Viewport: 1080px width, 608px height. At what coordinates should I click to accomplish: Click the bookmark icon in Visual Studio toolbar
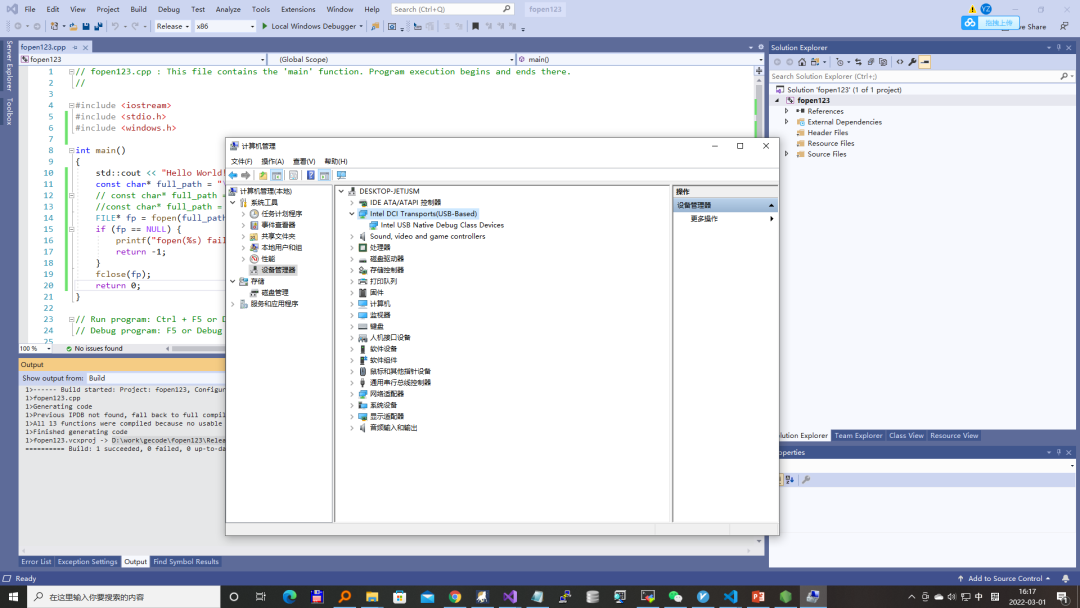pos(475,26)
